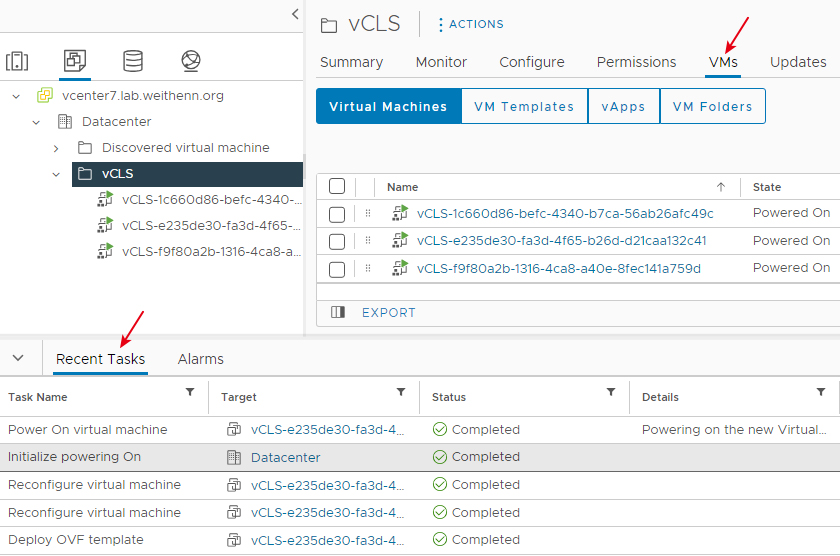Viewport: 840px width, 556px height.
Task: Click the vCLS folder icon in the tree
Action: point(85,174)
